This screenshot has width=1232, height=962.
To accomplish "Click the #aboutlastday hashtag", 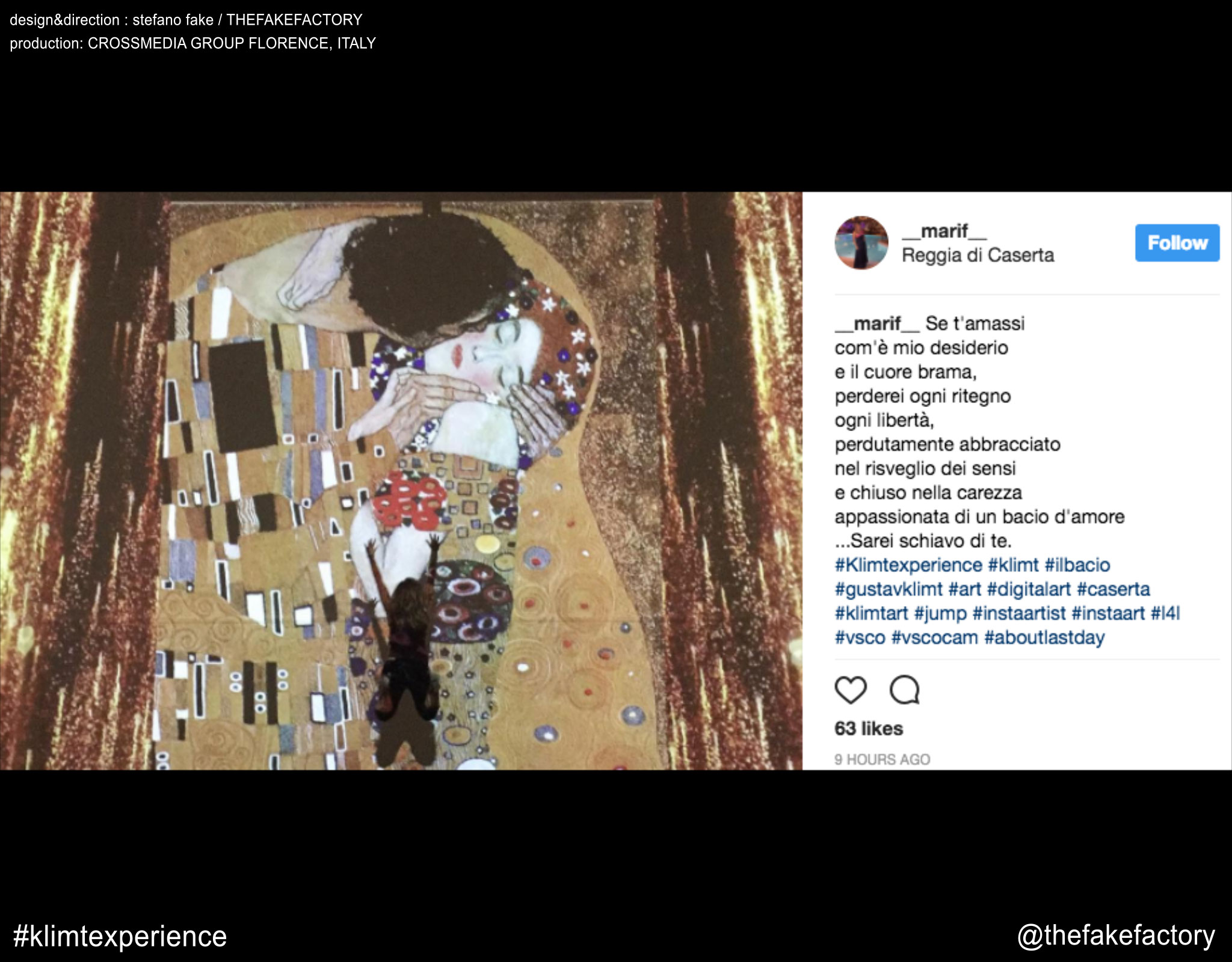I will [x=1044, y=637].
